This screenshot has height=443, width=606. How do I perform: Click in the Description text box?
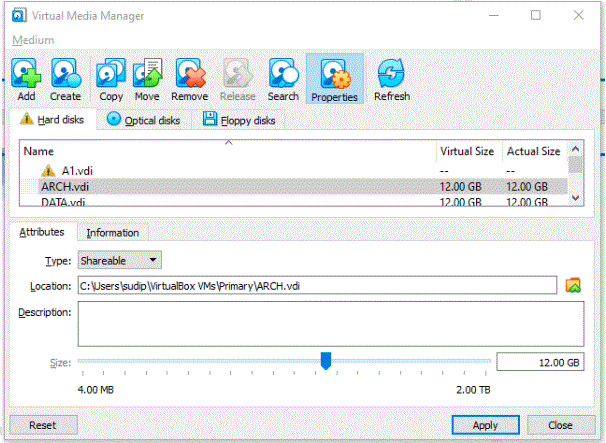[331, 324]
